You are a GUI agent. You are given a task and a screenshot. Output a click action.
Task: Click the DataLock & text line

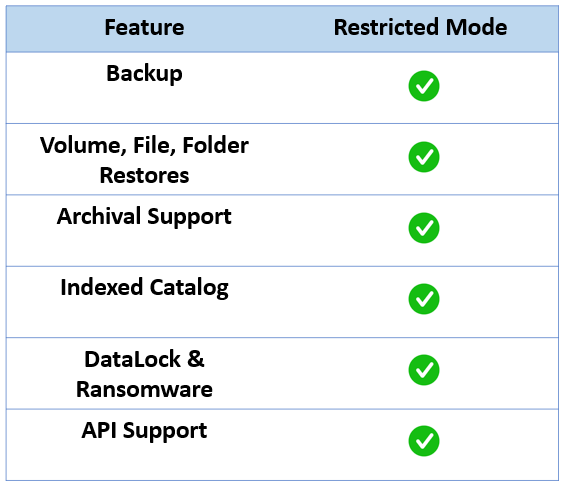pyautogui.click(x=144, y=359)
